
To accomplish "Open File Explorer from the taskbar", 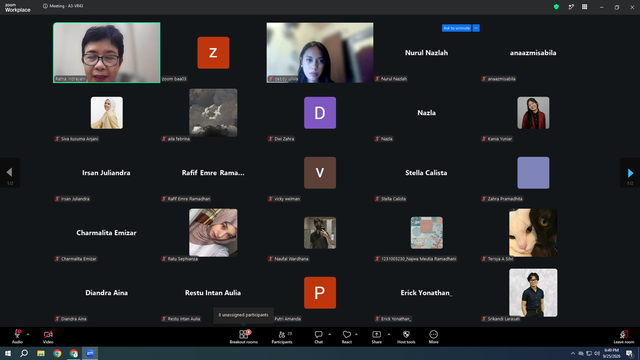I will pos(41,353).
